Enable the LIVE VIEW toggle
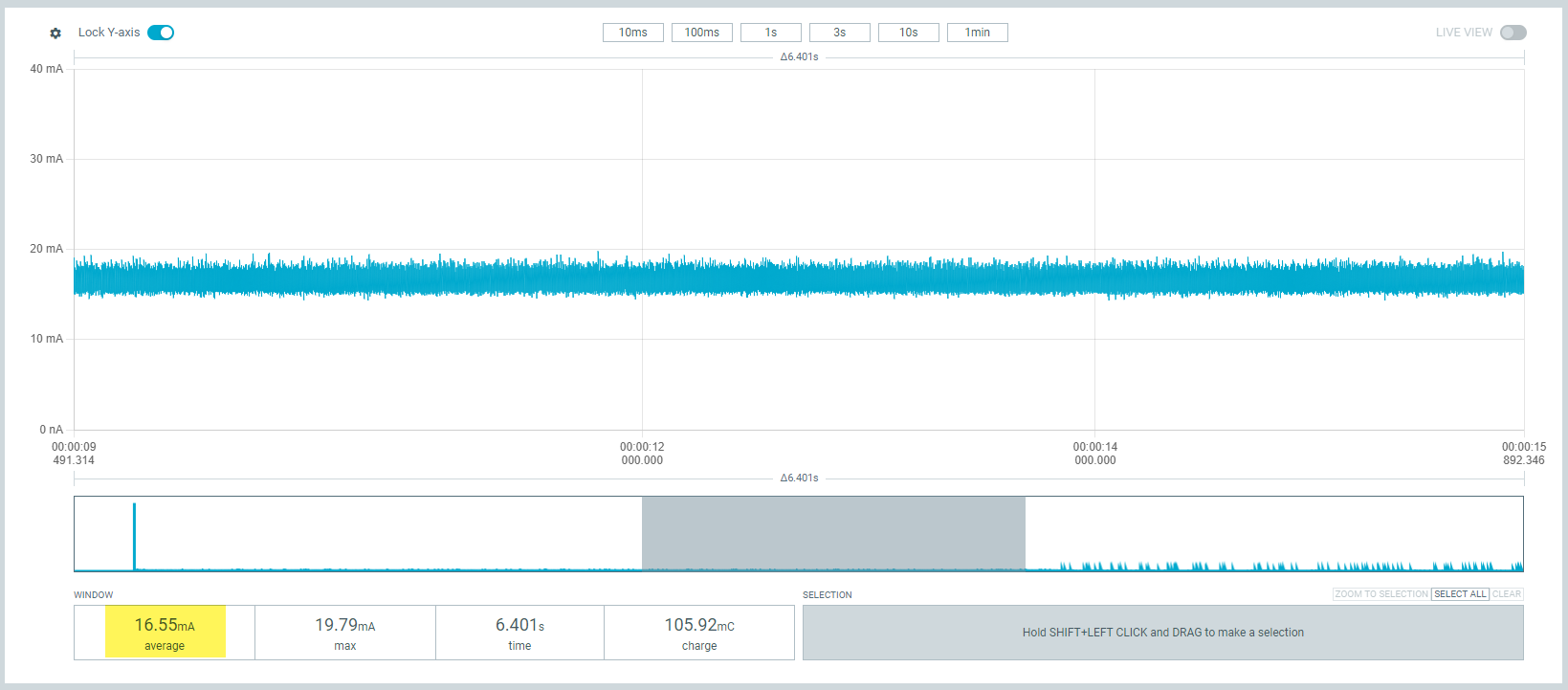 tap(1513, 33)
